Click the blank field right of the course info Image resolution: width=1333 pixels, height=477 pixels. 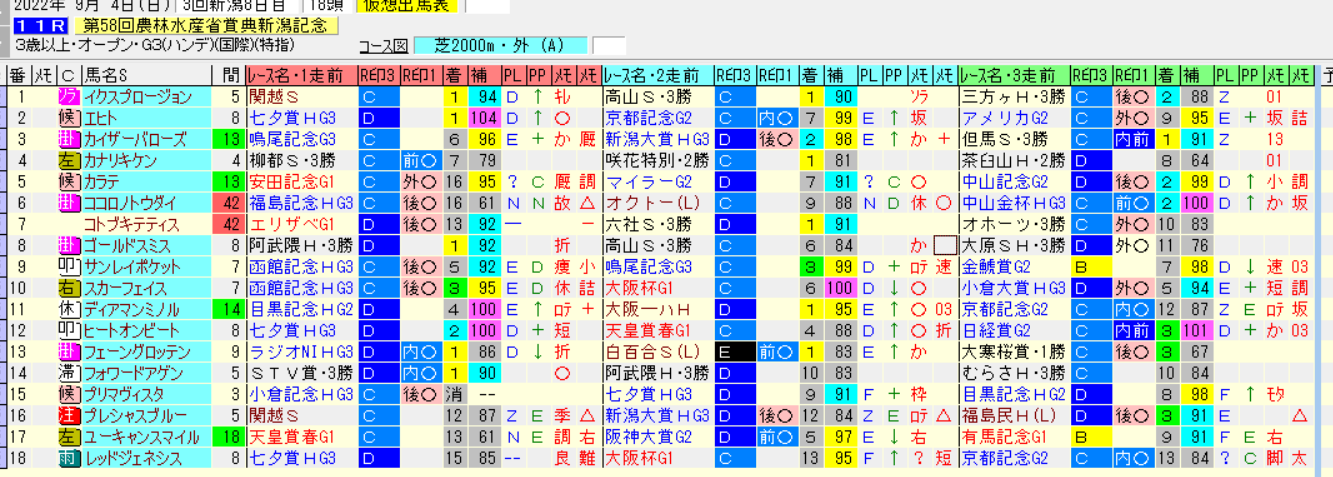(x=609, y=46)
